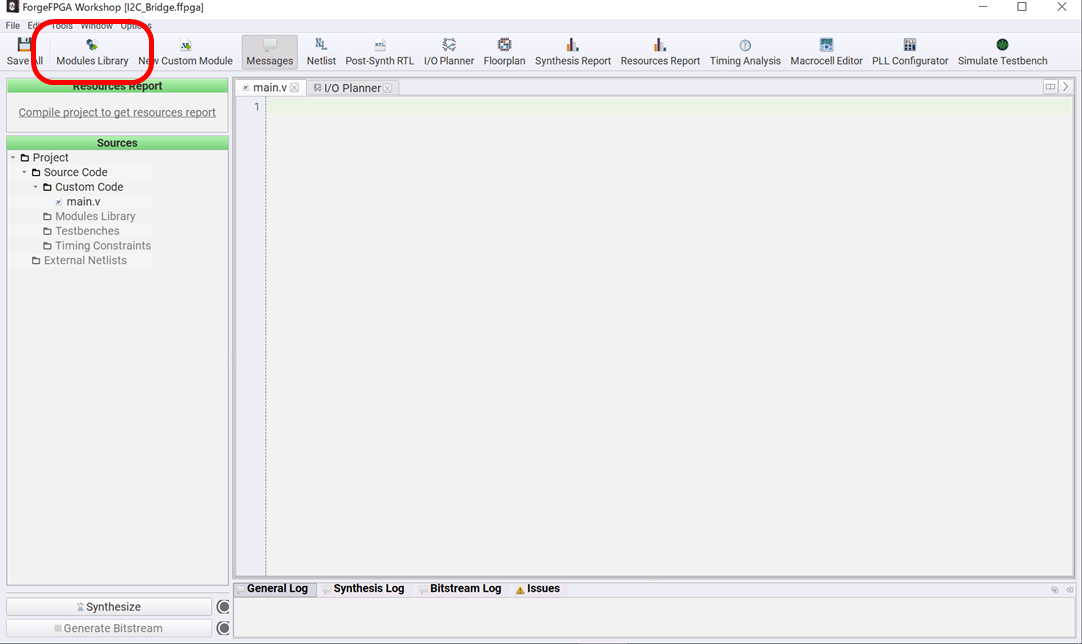Switch to the Synthesis Log tab
Screen dimensions: 1082x644
368,589
